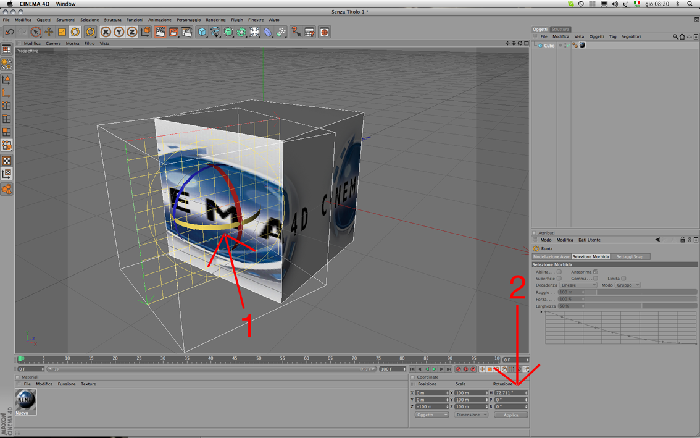Image resolution: width=700 pixels, height=438 pixels.
Task: Open the viewport Camera menu
Action: tap(53, 43)
